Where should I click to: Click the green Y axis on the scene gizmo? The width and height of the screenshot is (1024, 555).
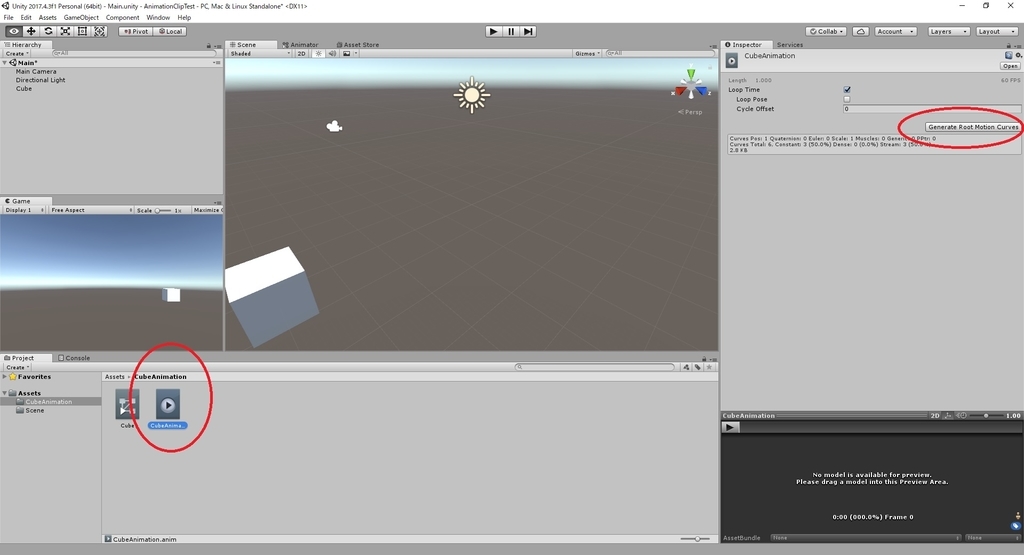pos(691,74)
